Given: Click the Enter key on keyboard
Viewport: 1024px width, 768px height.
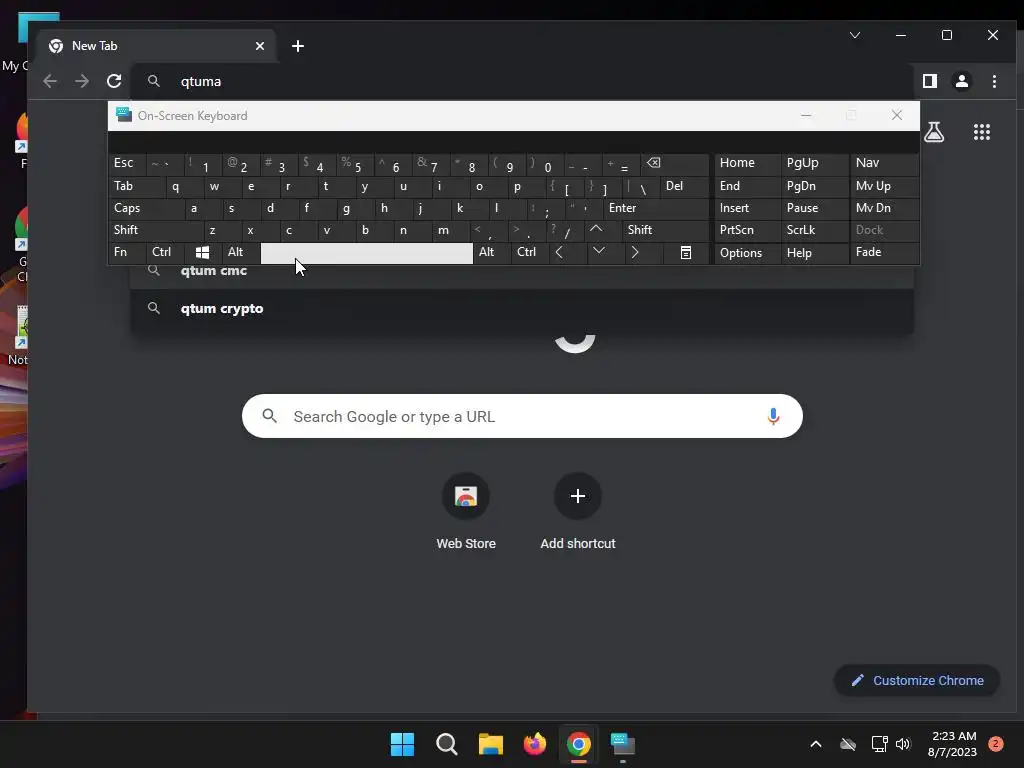Looking at the screenshot, I should pyautogui.click(x=656, y=208).
